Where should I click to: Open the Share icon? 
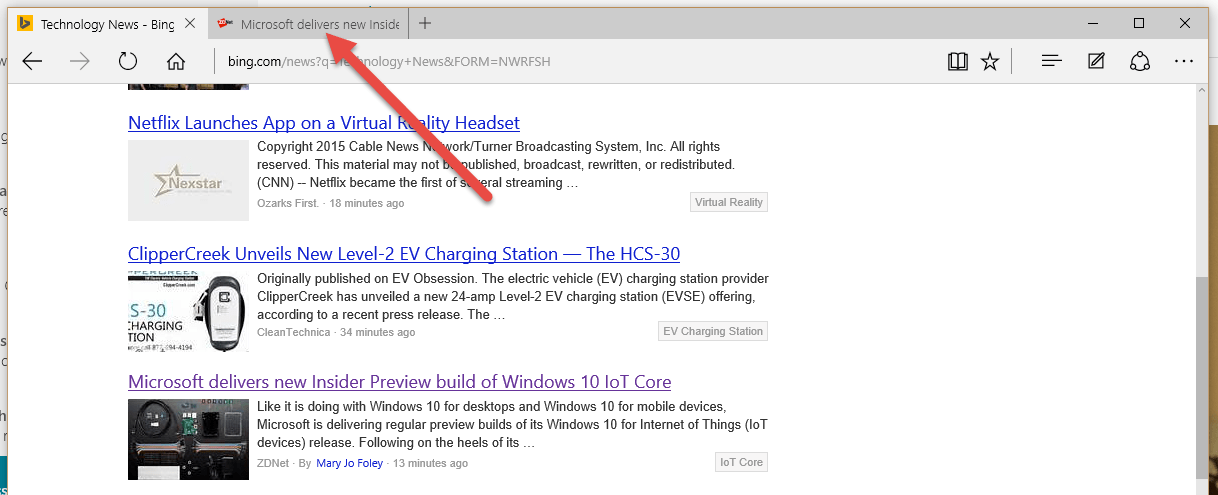1140,62
